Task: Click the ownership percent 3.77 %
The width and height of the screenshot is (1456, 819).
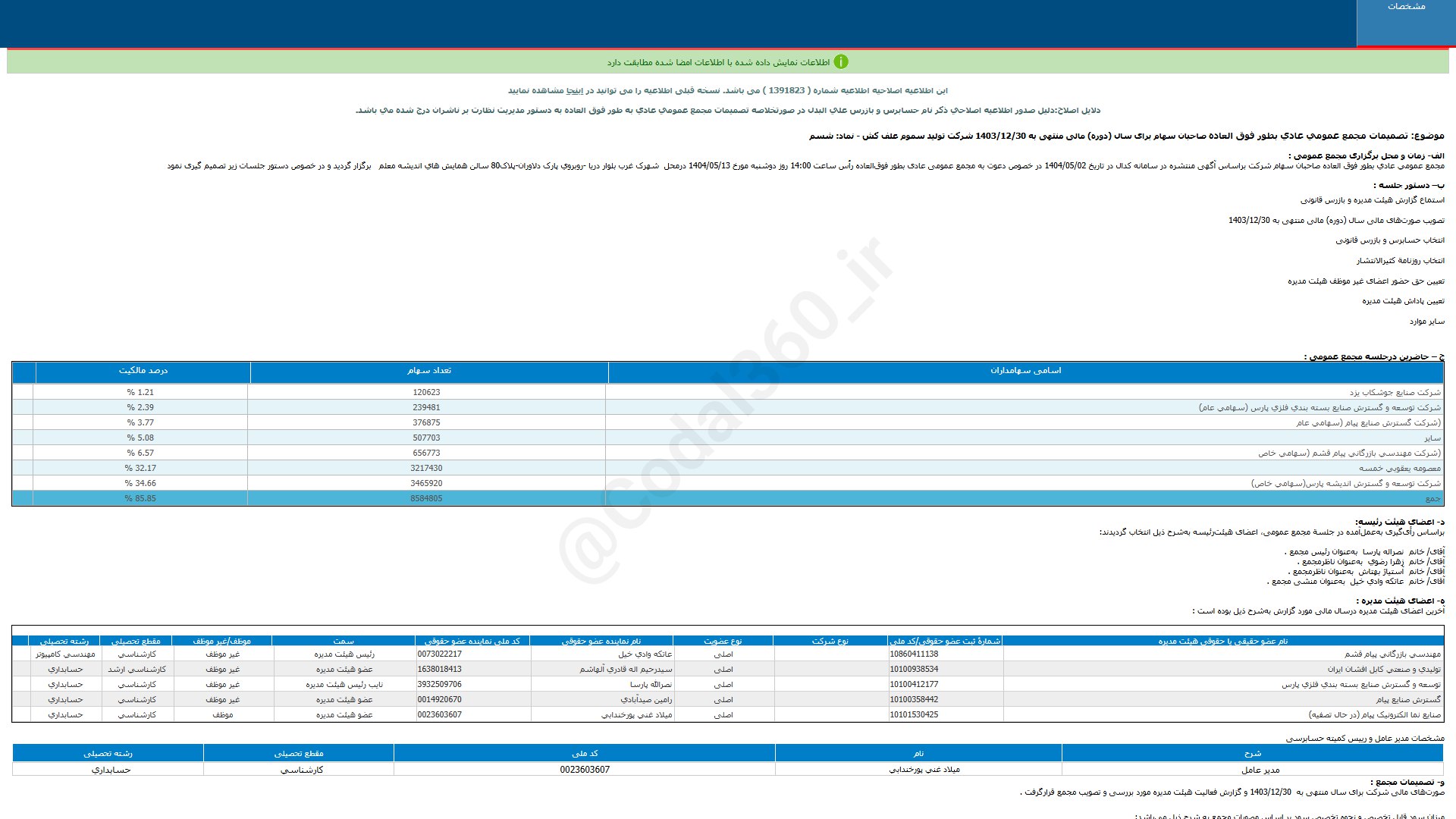Action: 140,423
